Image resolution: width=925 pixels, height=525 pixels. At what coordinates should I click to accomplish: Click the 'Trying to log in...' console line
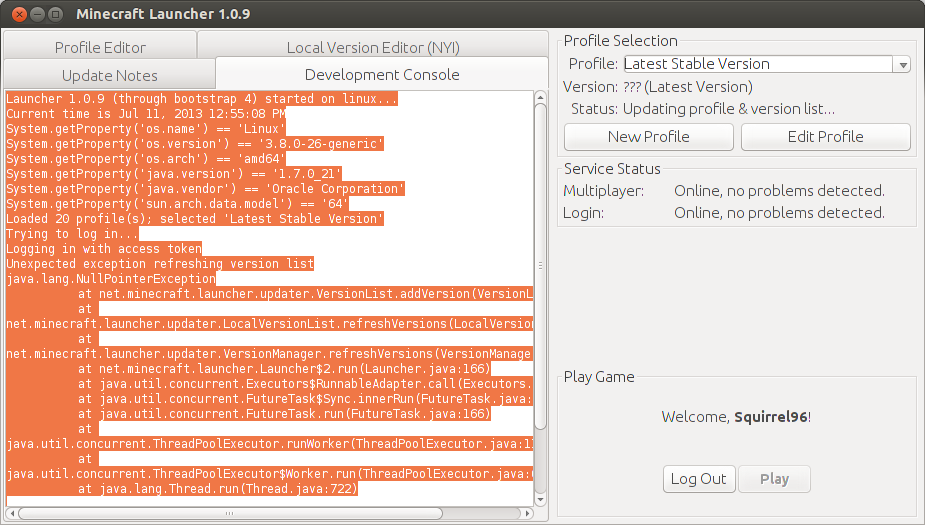pyautogui.click(x=72, y=234)
